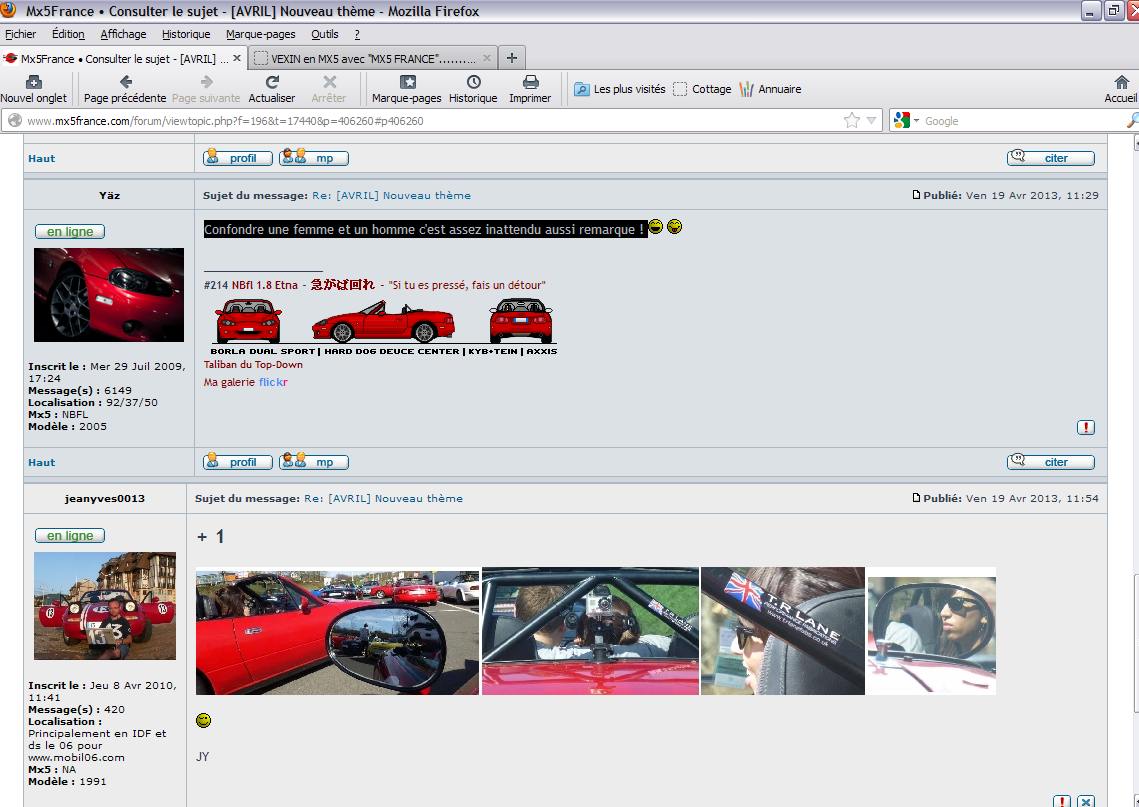Open the Outils menu
1139x807 pixels.
(x=325, y=34)
